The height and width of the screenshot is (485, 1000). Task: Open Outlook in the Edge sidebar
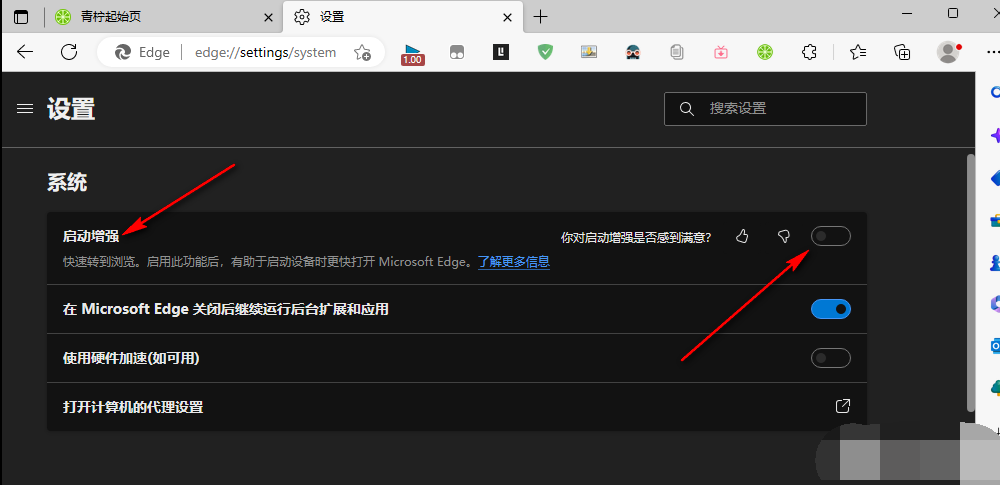(x=994, y=345)
